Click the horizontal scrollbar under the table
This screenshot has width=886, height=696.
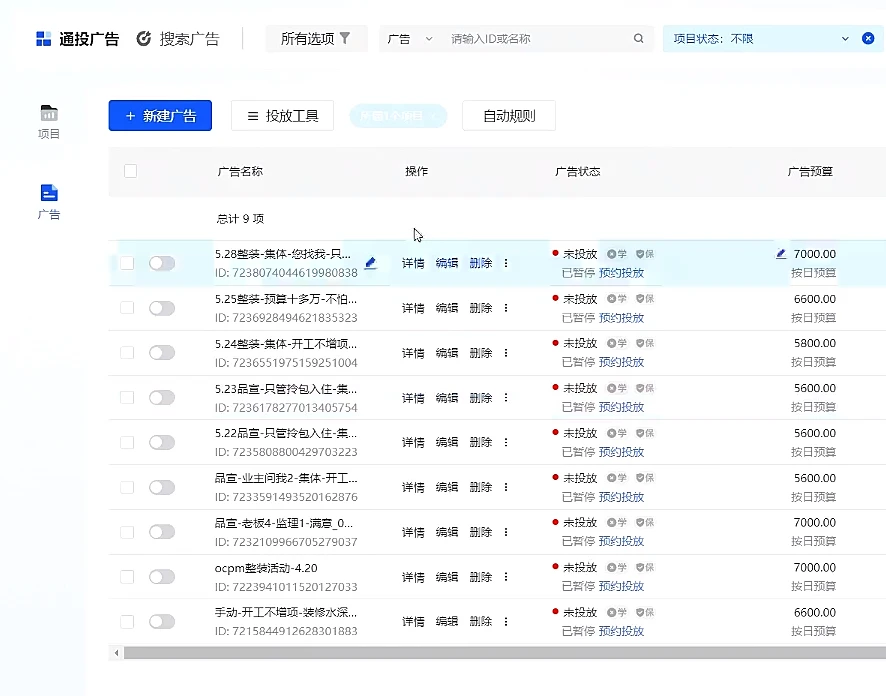(x=500, y=653)
